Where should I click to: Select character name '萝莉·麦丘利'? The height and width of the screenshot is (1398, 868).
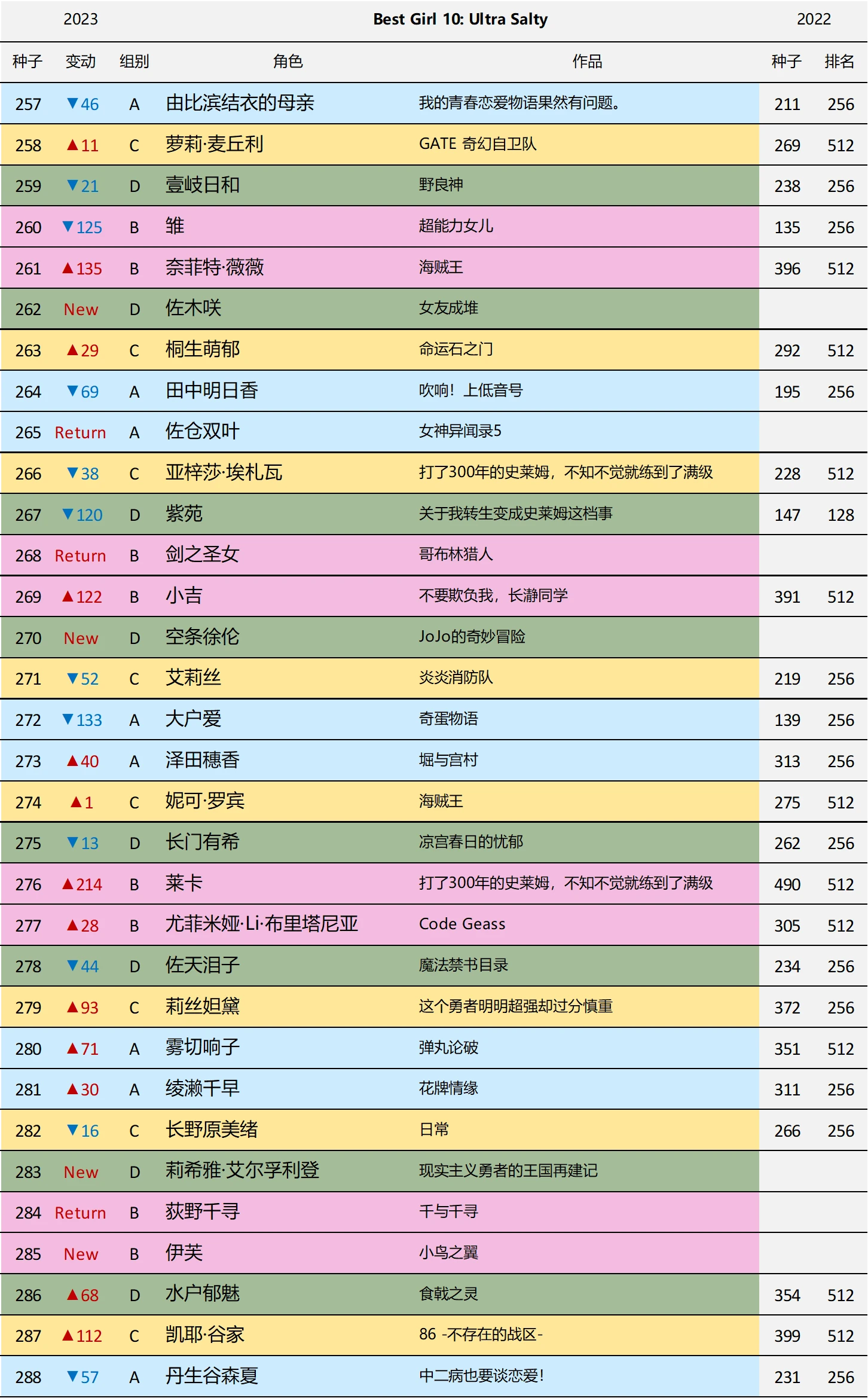(214, 144)
